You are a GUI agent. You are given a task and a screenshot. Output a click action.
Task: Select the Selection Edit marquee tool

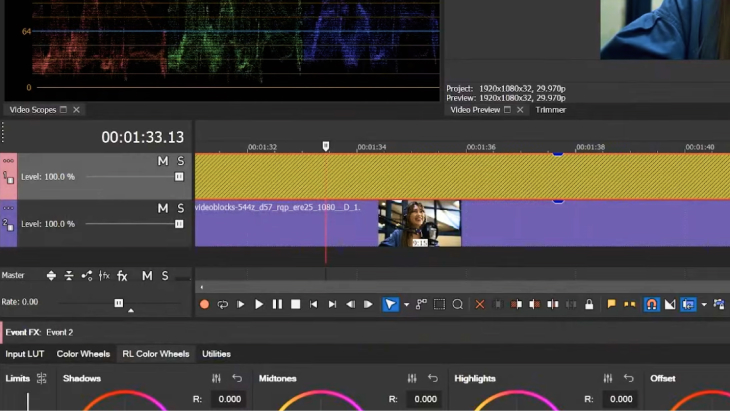pyautogui.click(x=439, y=304)
